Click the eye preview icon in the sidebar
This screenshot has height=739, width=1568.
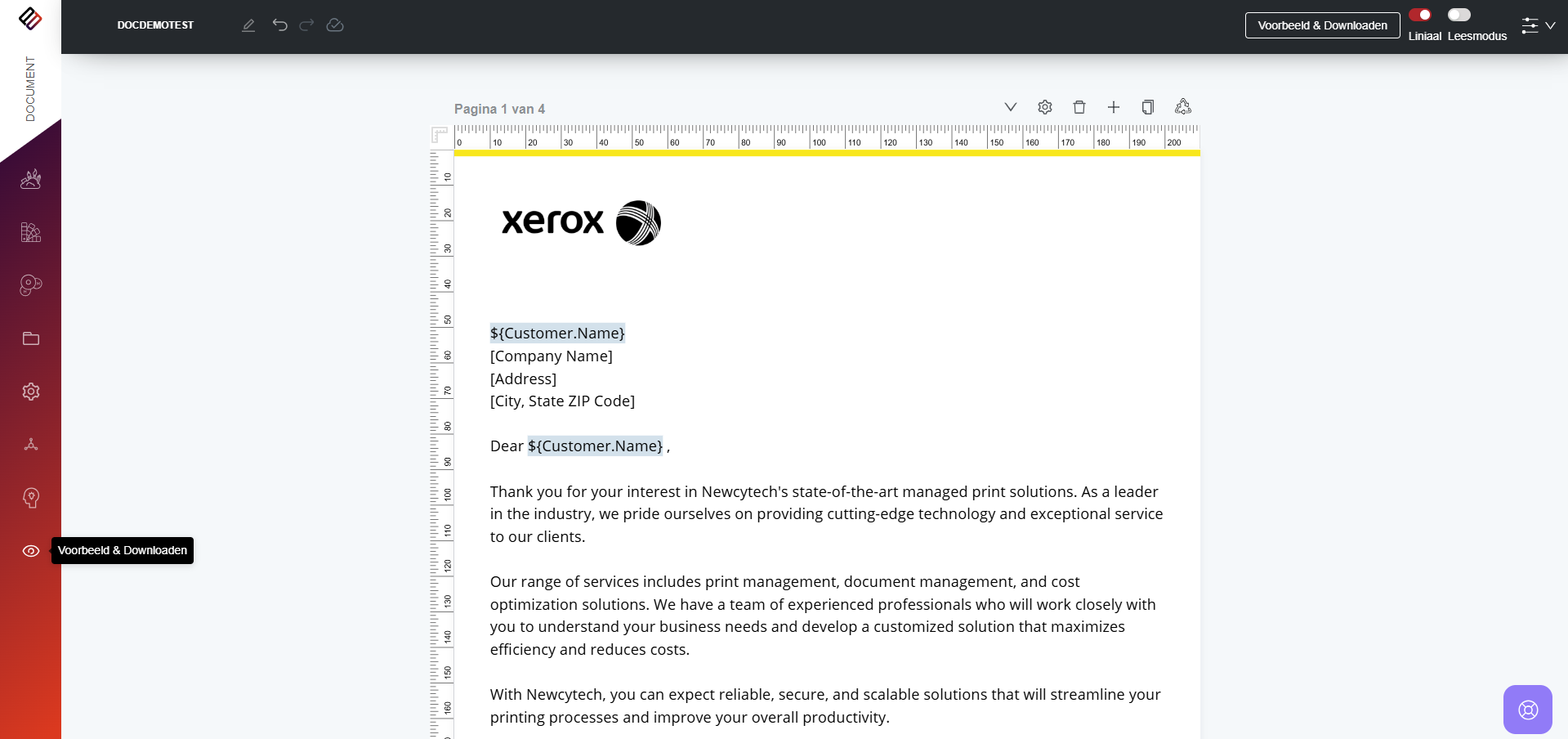pos(31,551)
